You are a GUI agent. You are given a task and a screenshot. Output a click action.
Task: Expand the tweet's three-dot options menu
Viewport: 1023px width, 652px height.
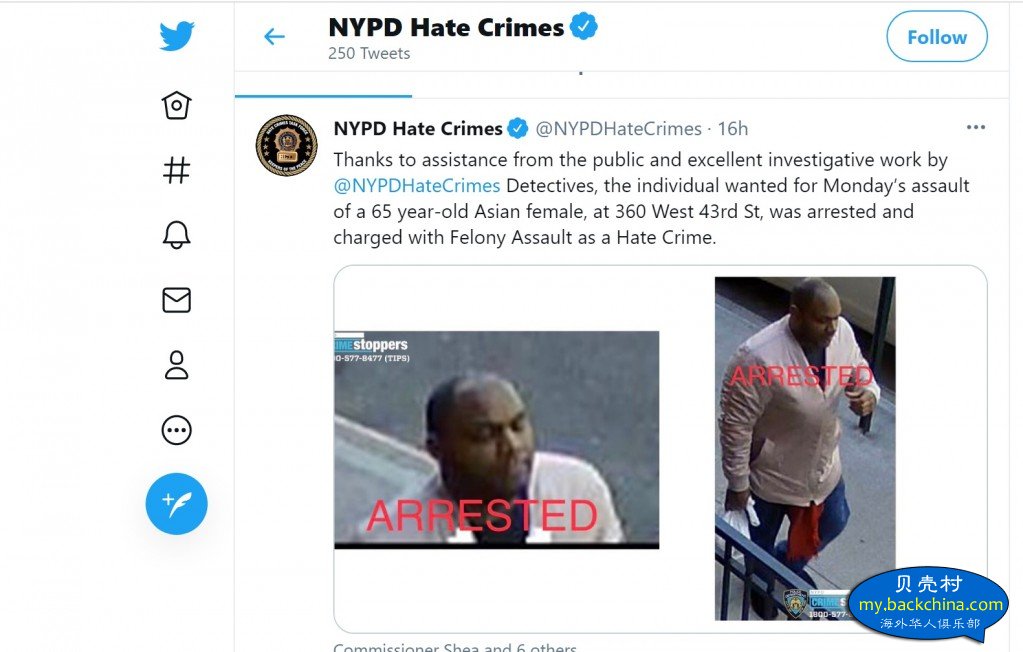click(x=976, y=127)
